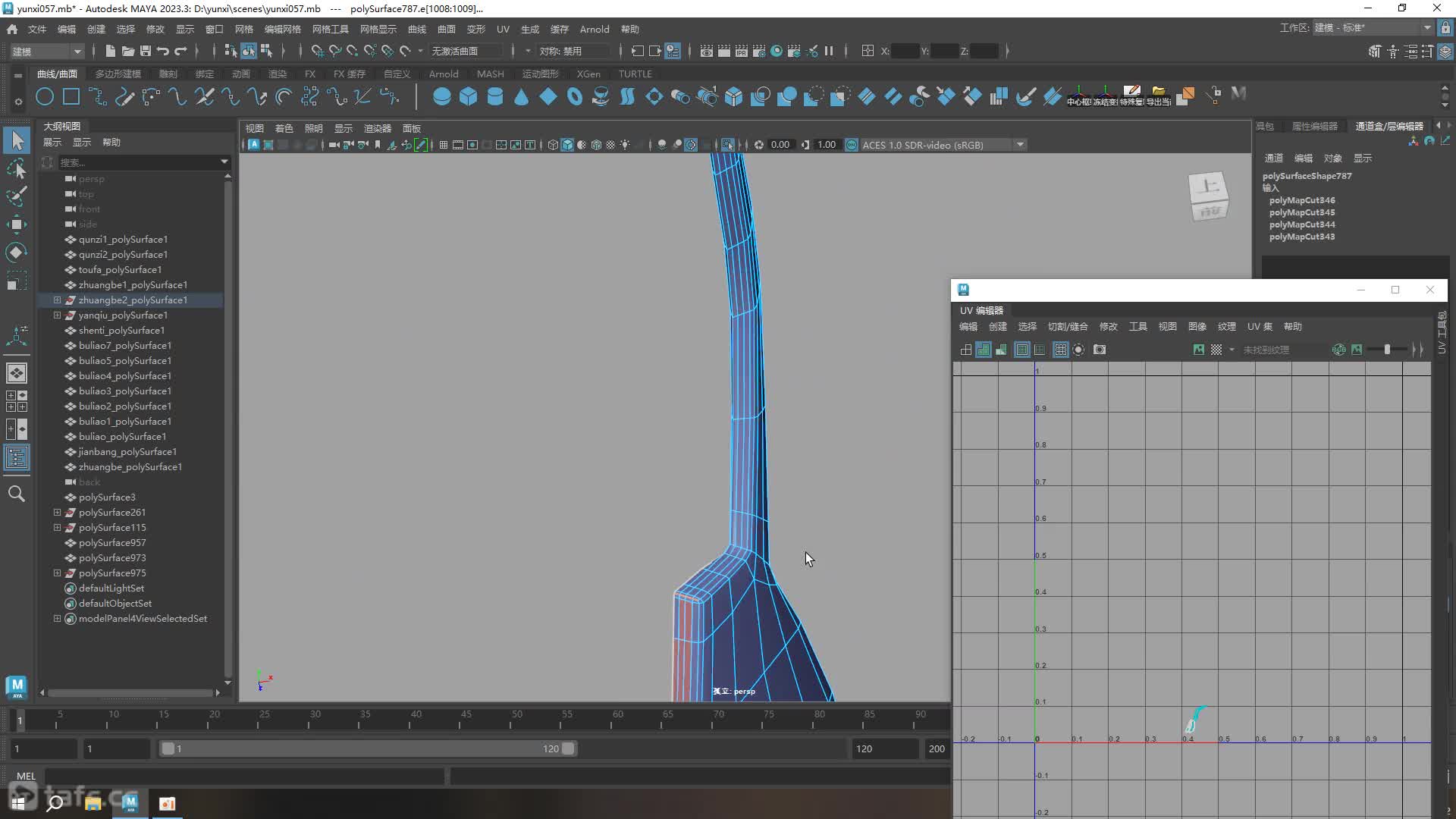Click the NURBS sphere shelf icon
Screen dimensions: 1456x819
coord(441,97)
